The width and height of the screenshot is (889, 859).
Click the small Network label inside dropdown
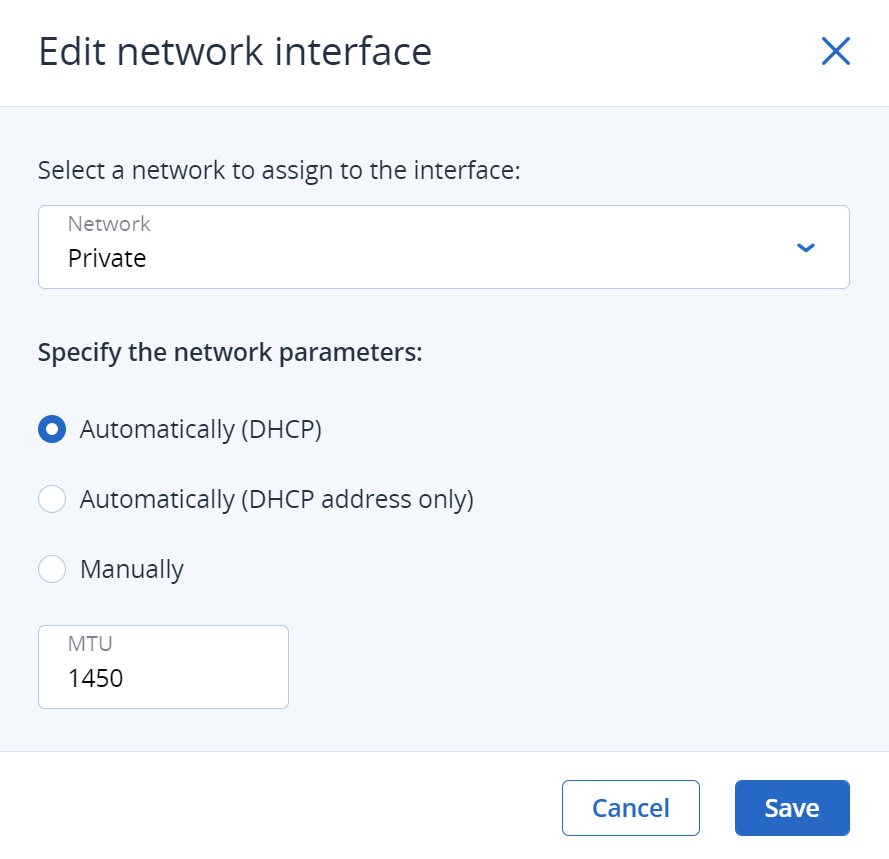[109, 224]
